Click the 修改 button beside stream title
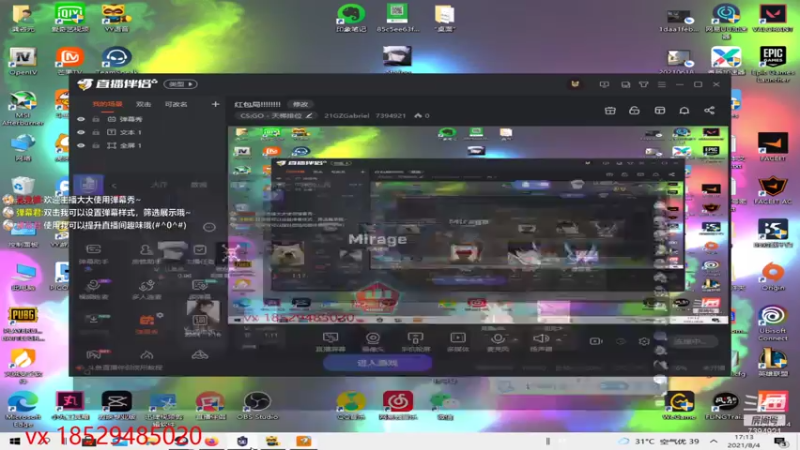This screenshot has height=450, width=800. 300,104
